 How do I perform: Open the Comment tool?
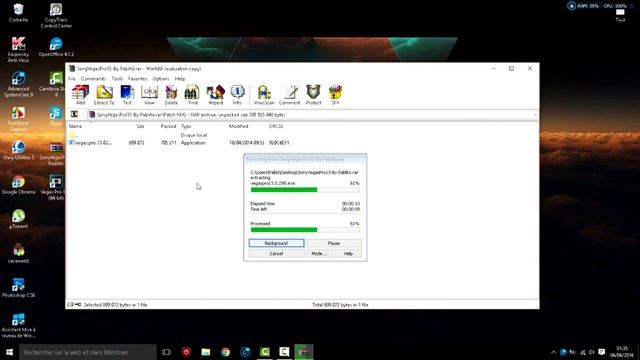(x=290, y=95)
